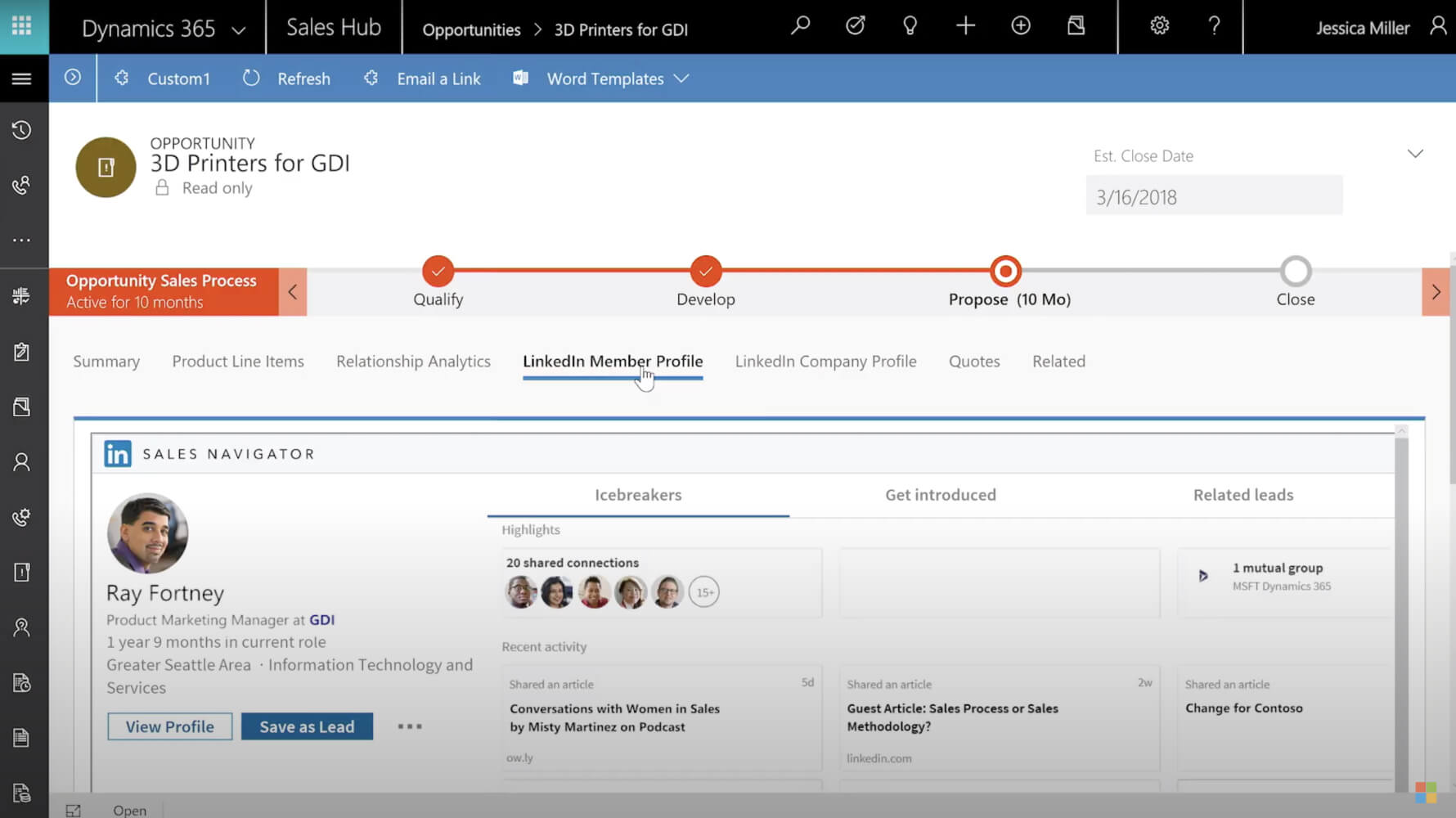The image size is (1456, 818).
Task: Click the Save as Lead button
Action: (307, 726)
